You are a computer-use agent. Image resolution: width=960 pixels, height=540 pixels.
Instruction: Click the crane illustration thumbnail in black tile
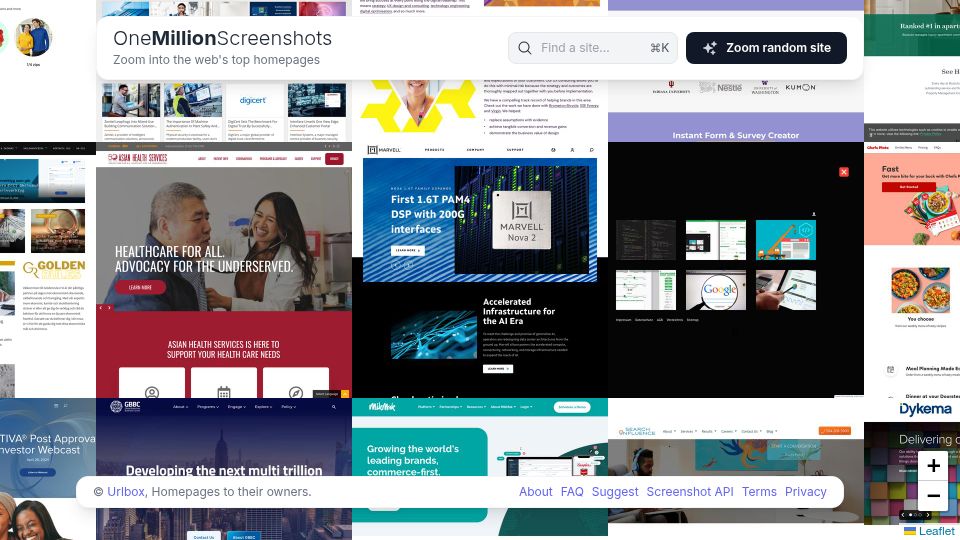786,240
